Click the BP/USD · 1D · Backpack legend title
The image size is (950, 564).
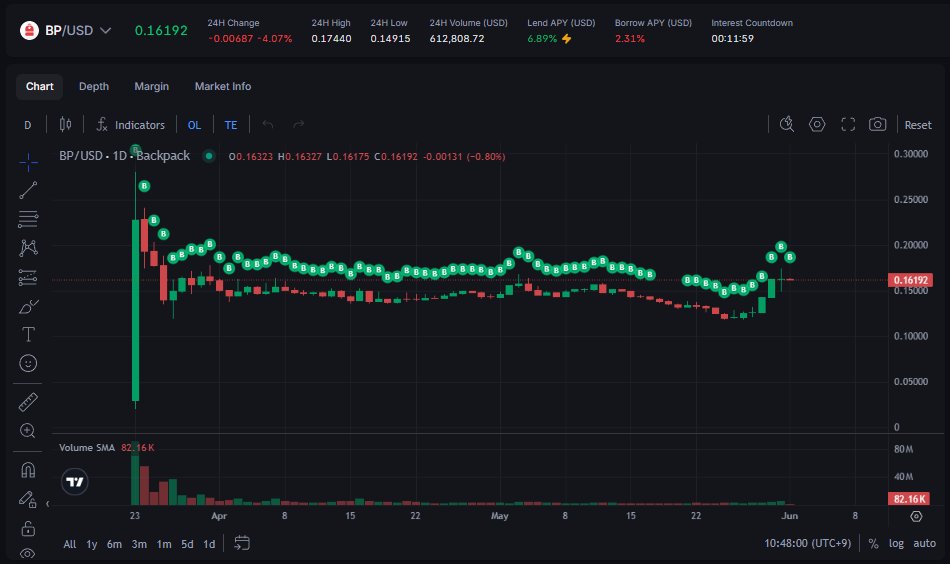point(124,156)
